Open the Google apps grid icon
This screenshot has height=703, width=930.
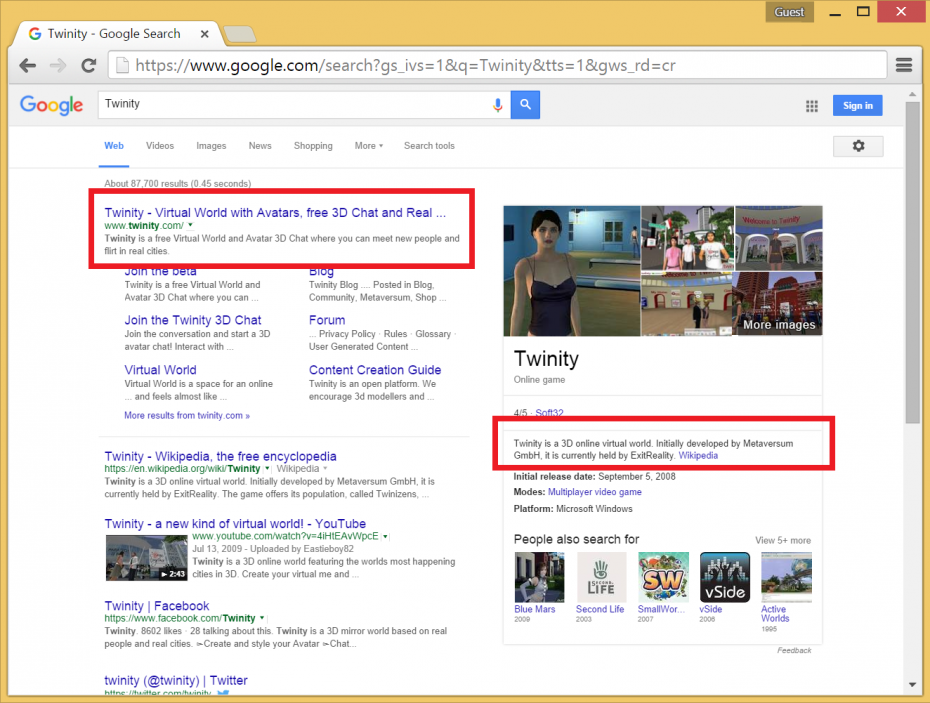tap(811, 105)
